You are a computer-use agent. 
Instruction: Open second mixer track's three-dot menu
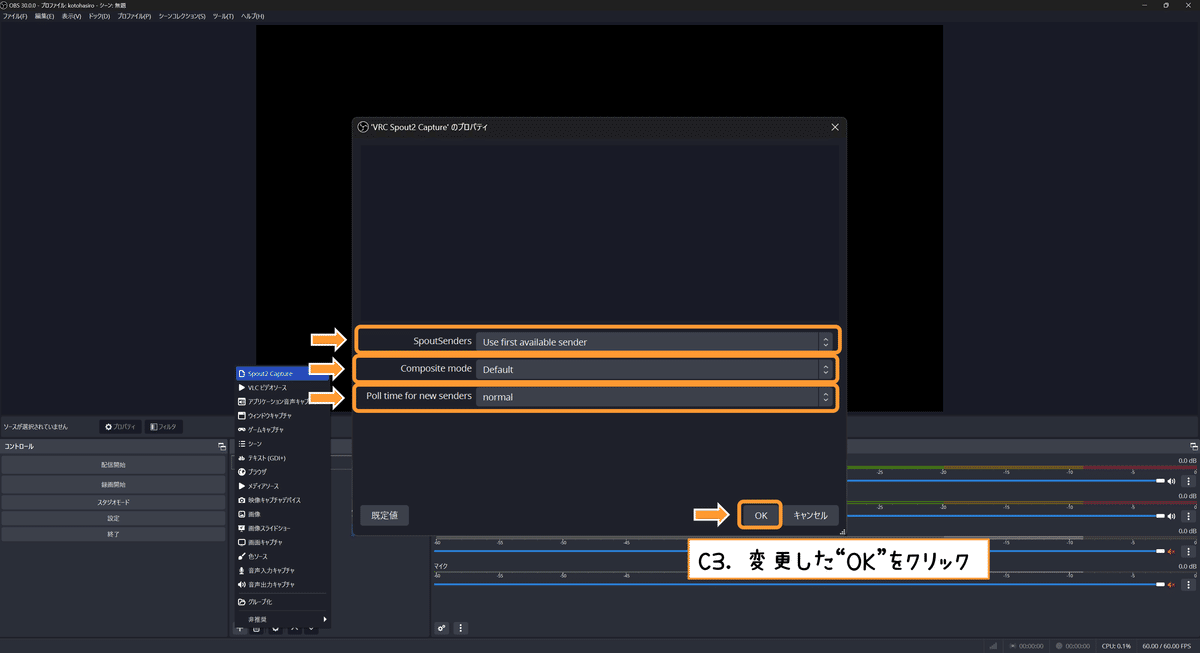click(x=1188, y=516)
